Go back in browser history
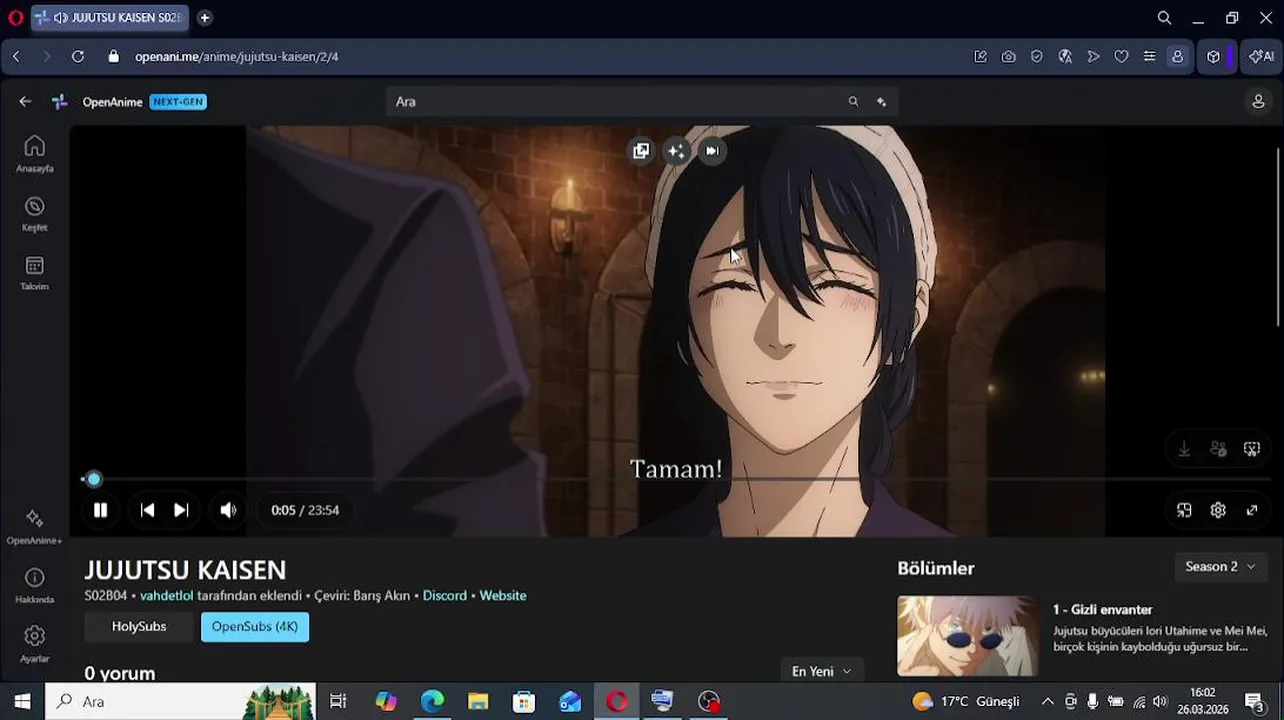1284x720 pixels. point(16,57)
